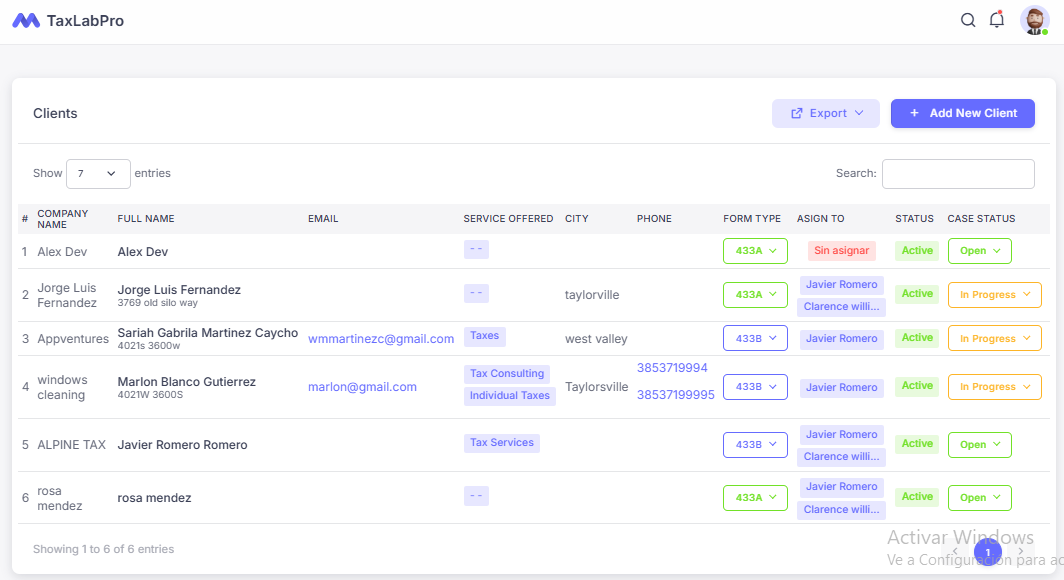Click the Sin asignar badge for Alex Dev
This screenshot has width=1064, height=580.
tap(841, 250)
